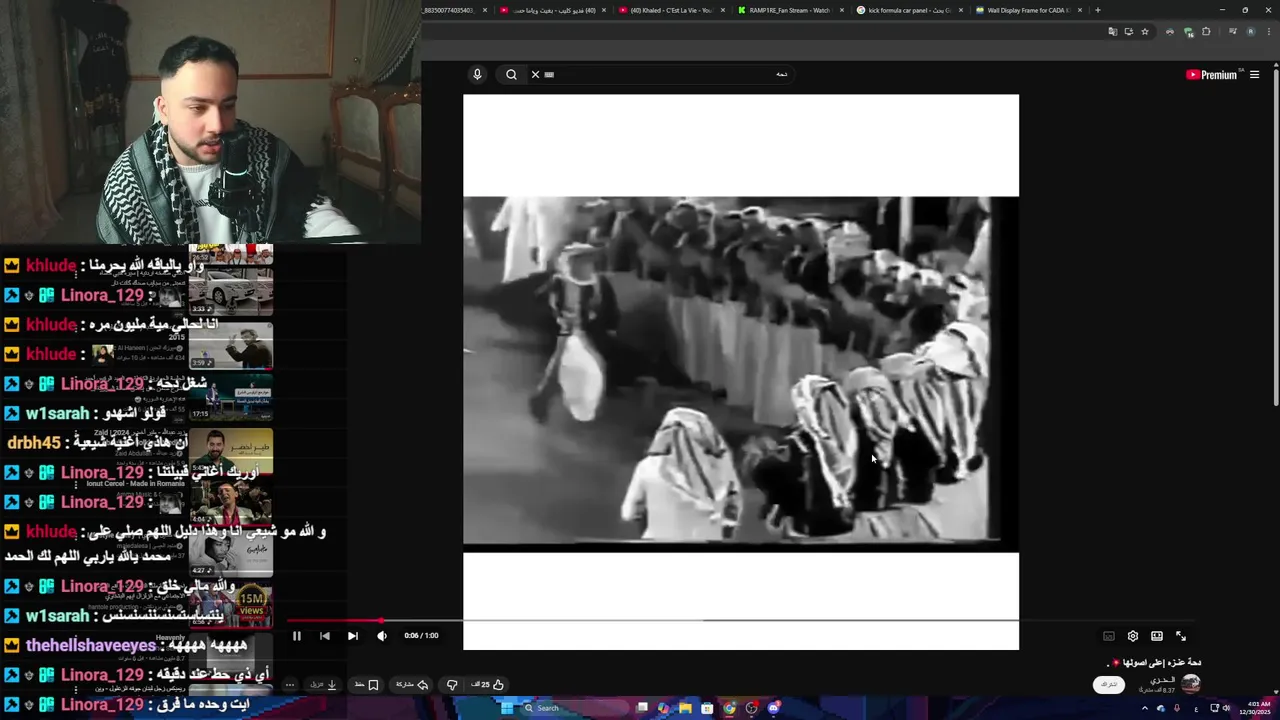Image resolution: width=1280 pixels, height=720 pixels.
Task: Start voice search with microphone icon
Action: pyautogui.click(x=477, y=74)
